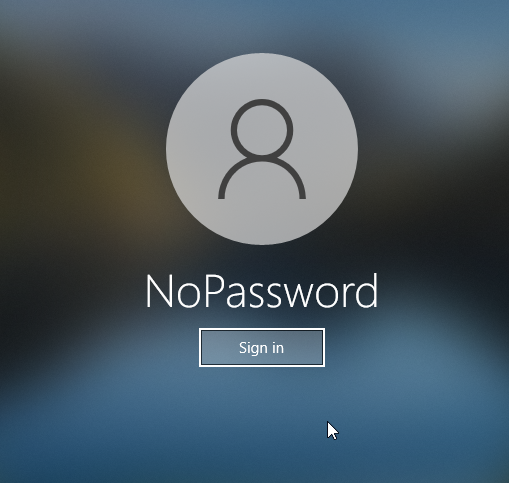The height and width of the screenshot is (483, 509).
Task: Click the user avatar circle
Action: tap(262, 149)
